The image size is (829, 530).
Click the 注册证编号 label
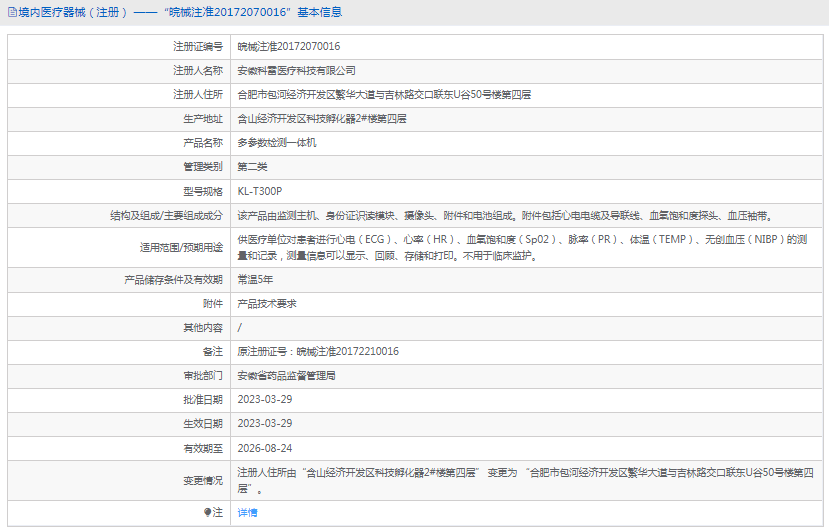198,47
